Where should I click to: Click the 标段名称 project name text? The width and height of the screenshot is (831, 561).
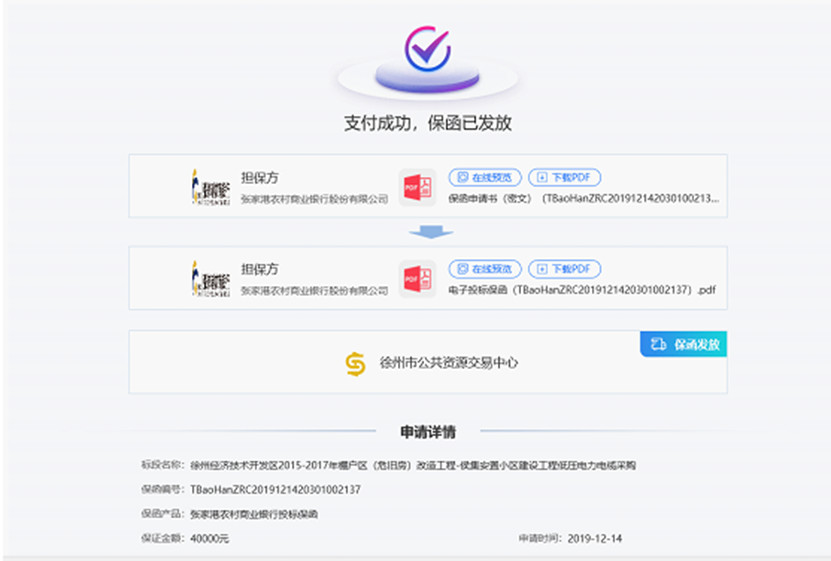coord(412,465)
